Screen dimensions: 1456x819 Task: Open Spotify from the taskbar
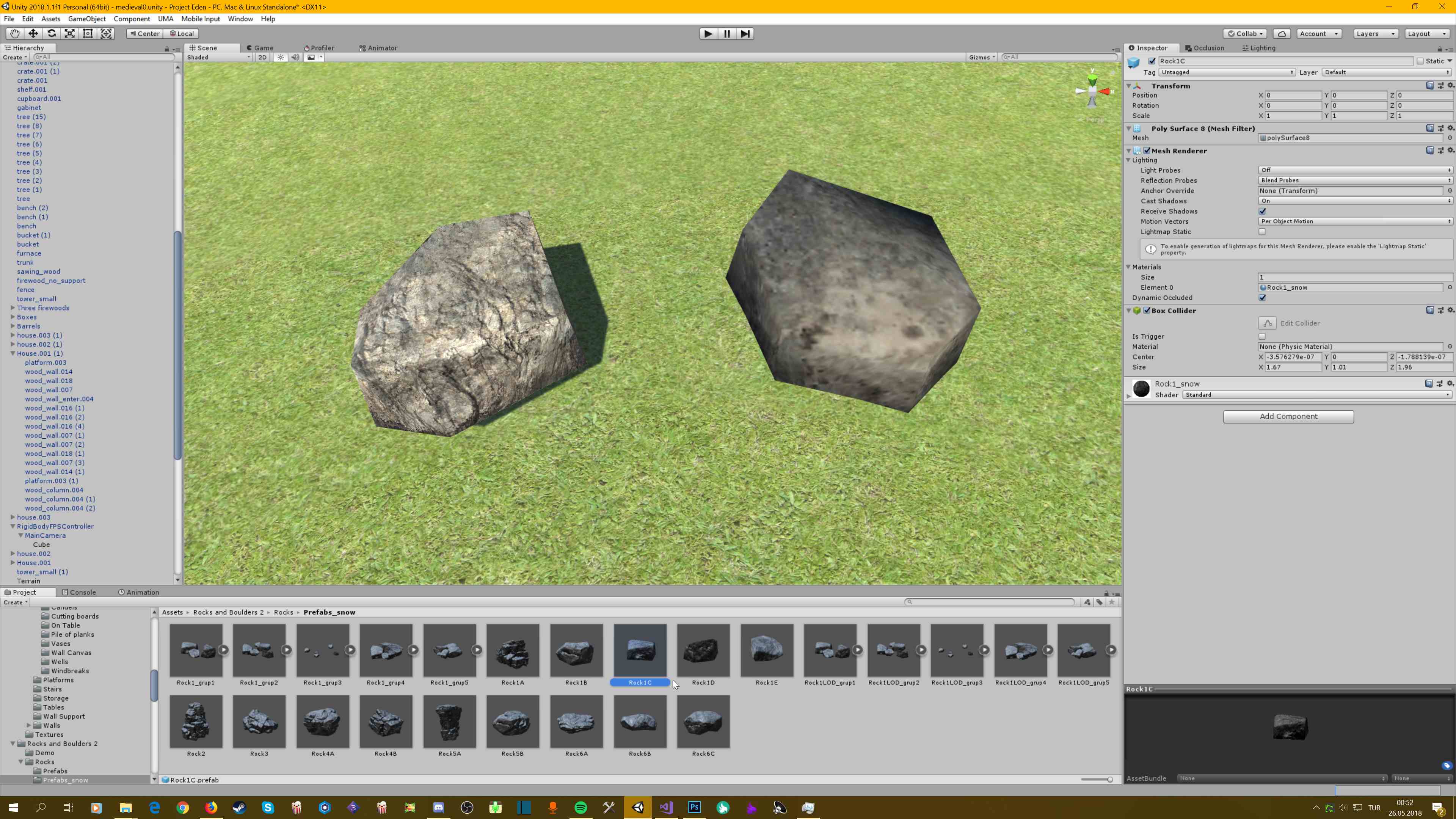click(581, 807)
